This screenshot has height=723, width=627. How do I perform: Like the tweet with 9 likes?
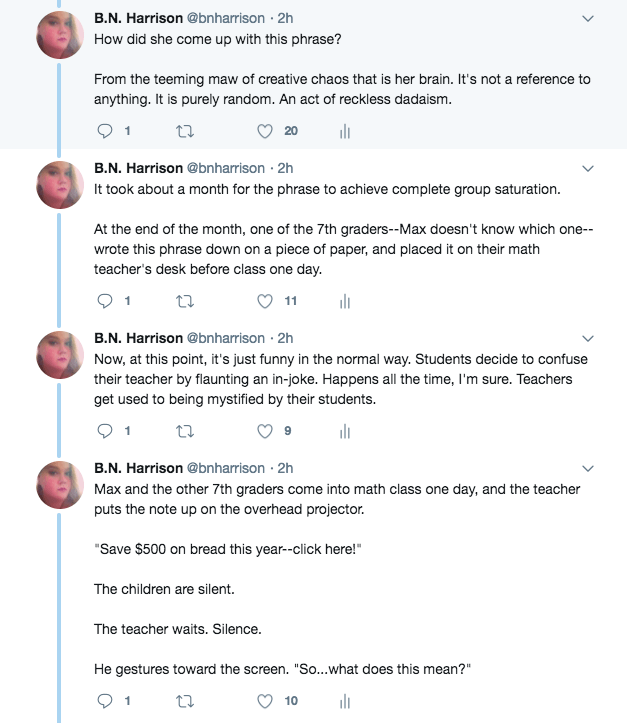click(x=265, y=431)
